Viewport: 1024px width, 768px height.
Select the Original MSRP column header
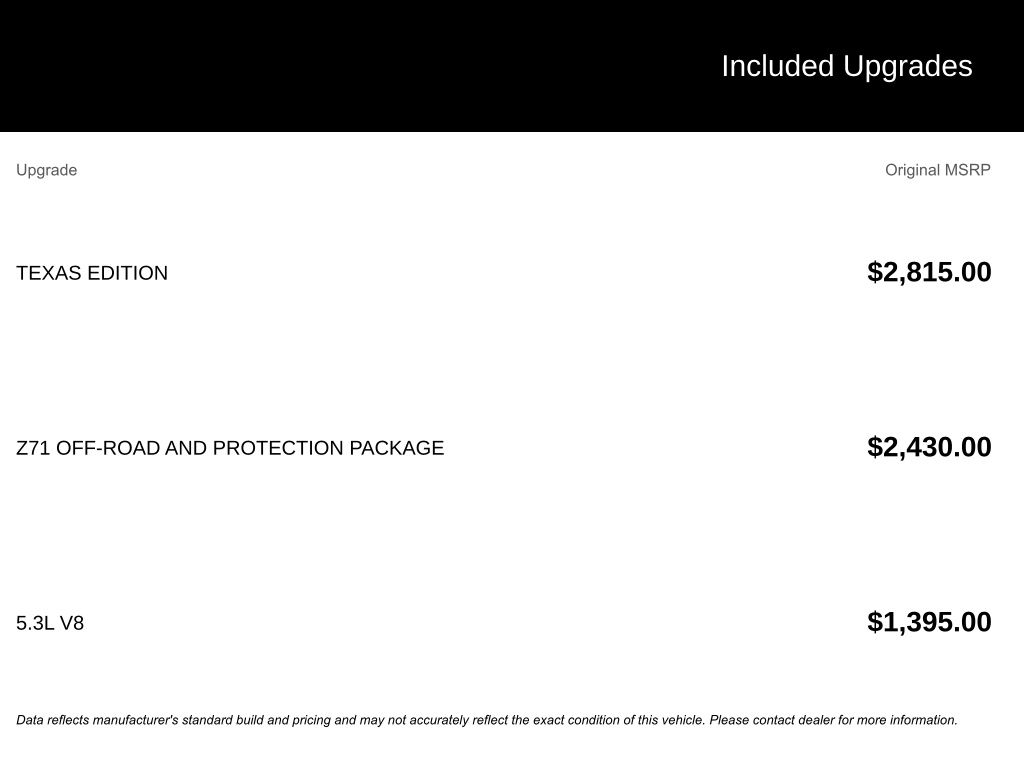pos(937,170)
